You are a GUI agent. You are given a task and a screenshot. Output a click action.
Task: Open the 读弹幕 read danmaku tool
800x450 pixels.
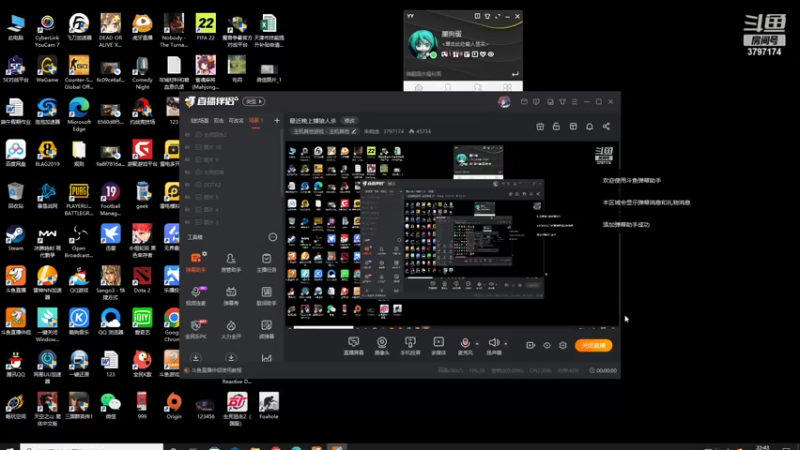click(266, 329)
